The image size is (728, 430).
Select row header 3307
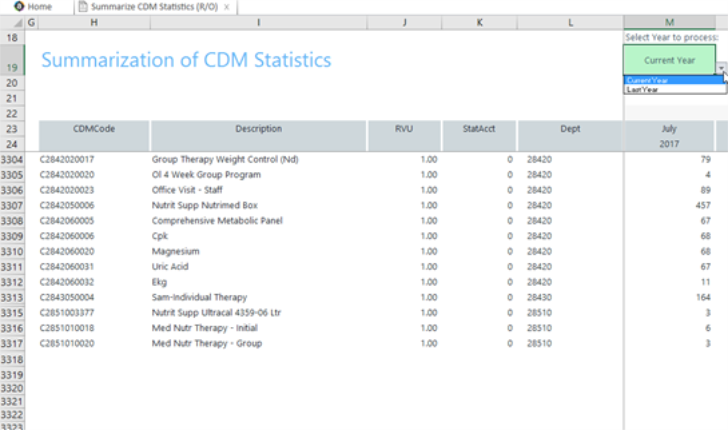pyautogui.click(x=12, y=205)
